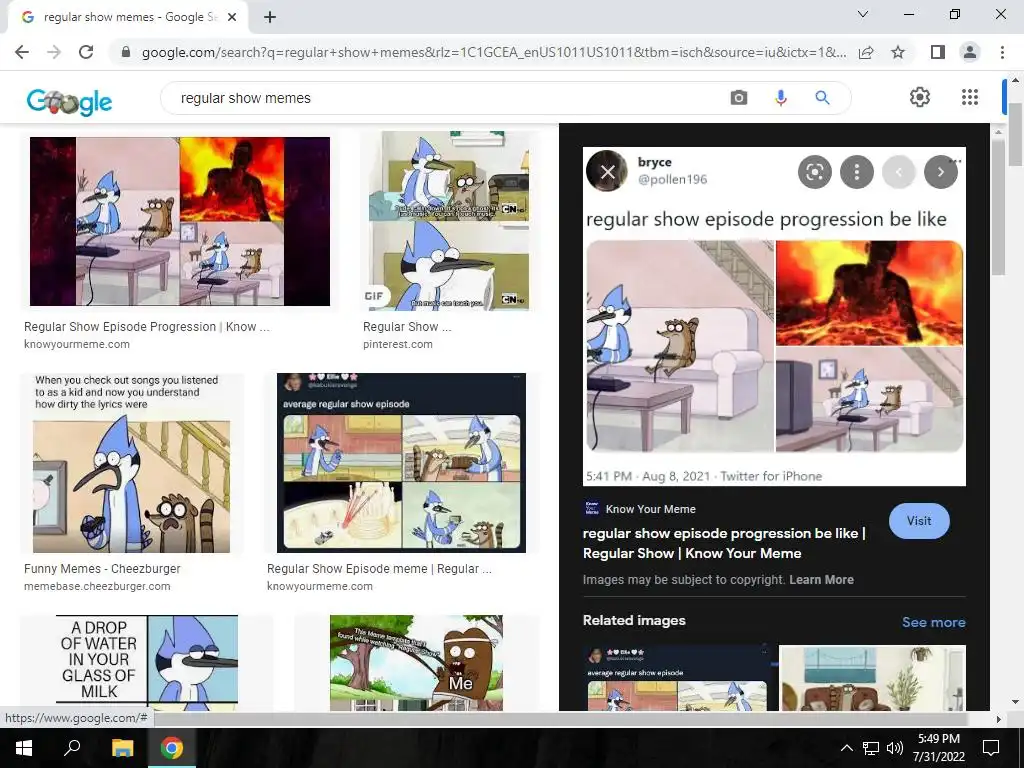Click the address bar URL
The image size is (1024, 768).
pyautogui.click(x=494, y=52)
